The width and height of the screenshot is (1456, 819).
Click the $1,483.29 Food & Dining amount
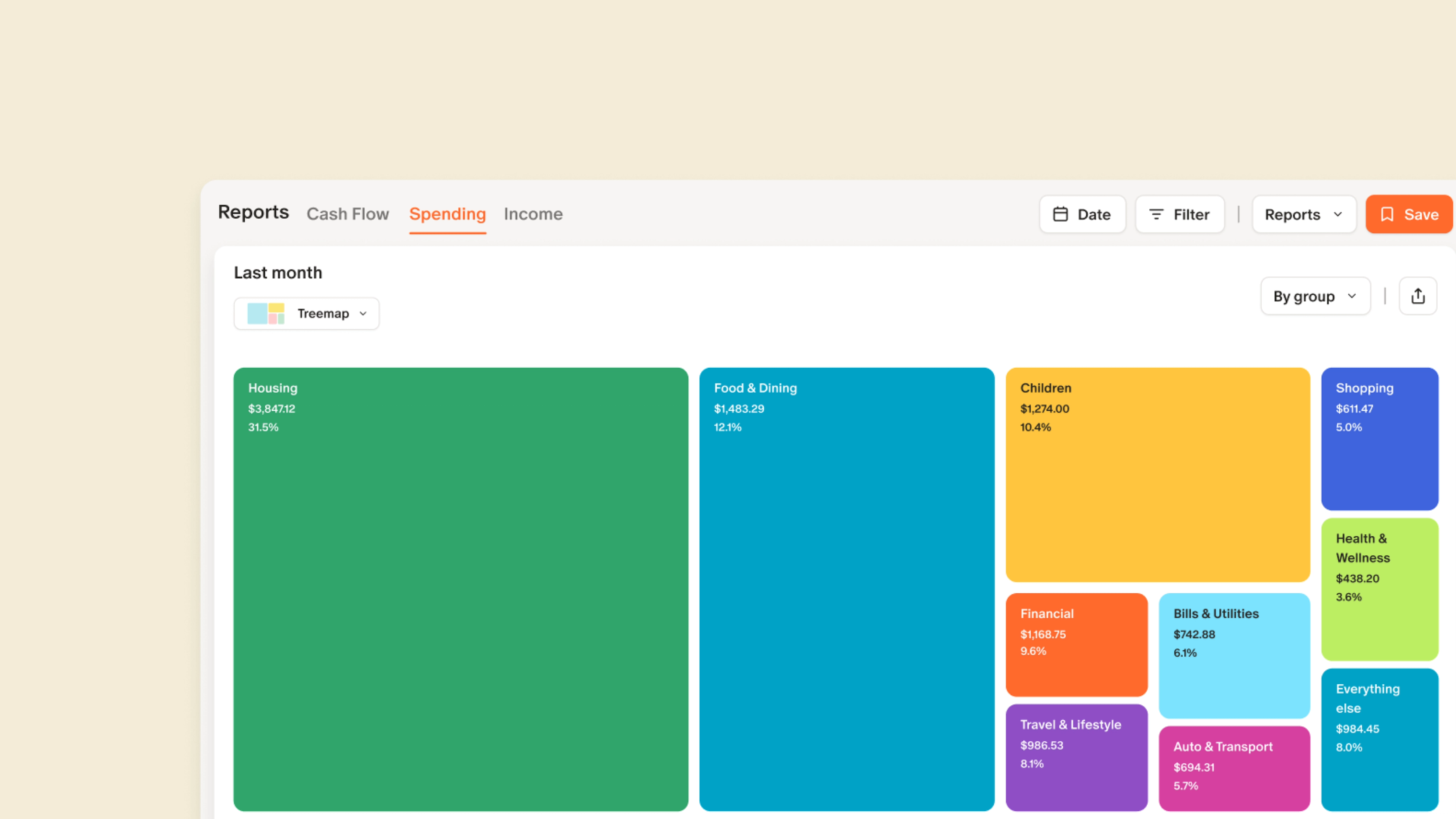(739, 408)
